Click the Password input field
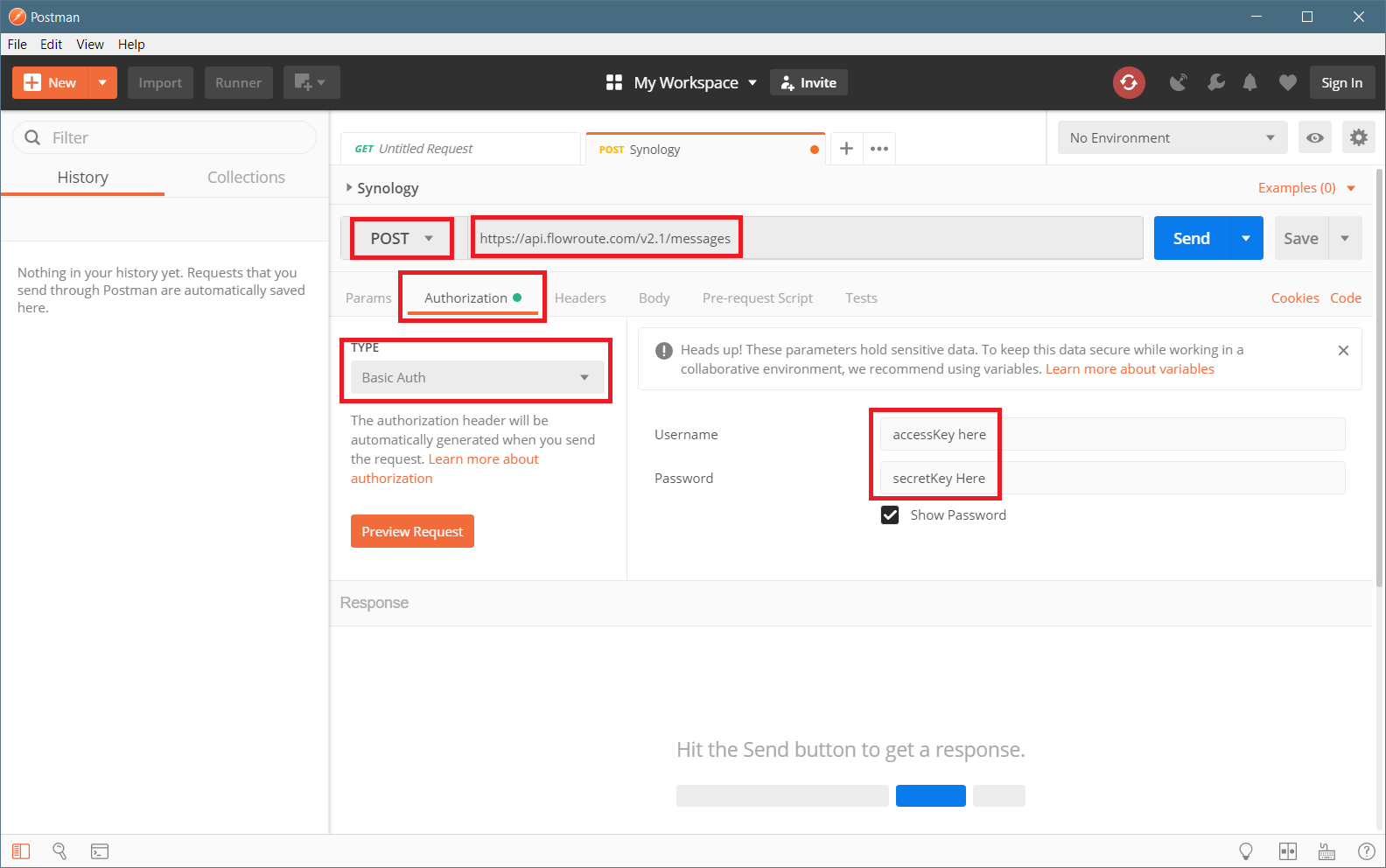Viewport: 1386px width, 868px height. click(x=1112, y=478)
